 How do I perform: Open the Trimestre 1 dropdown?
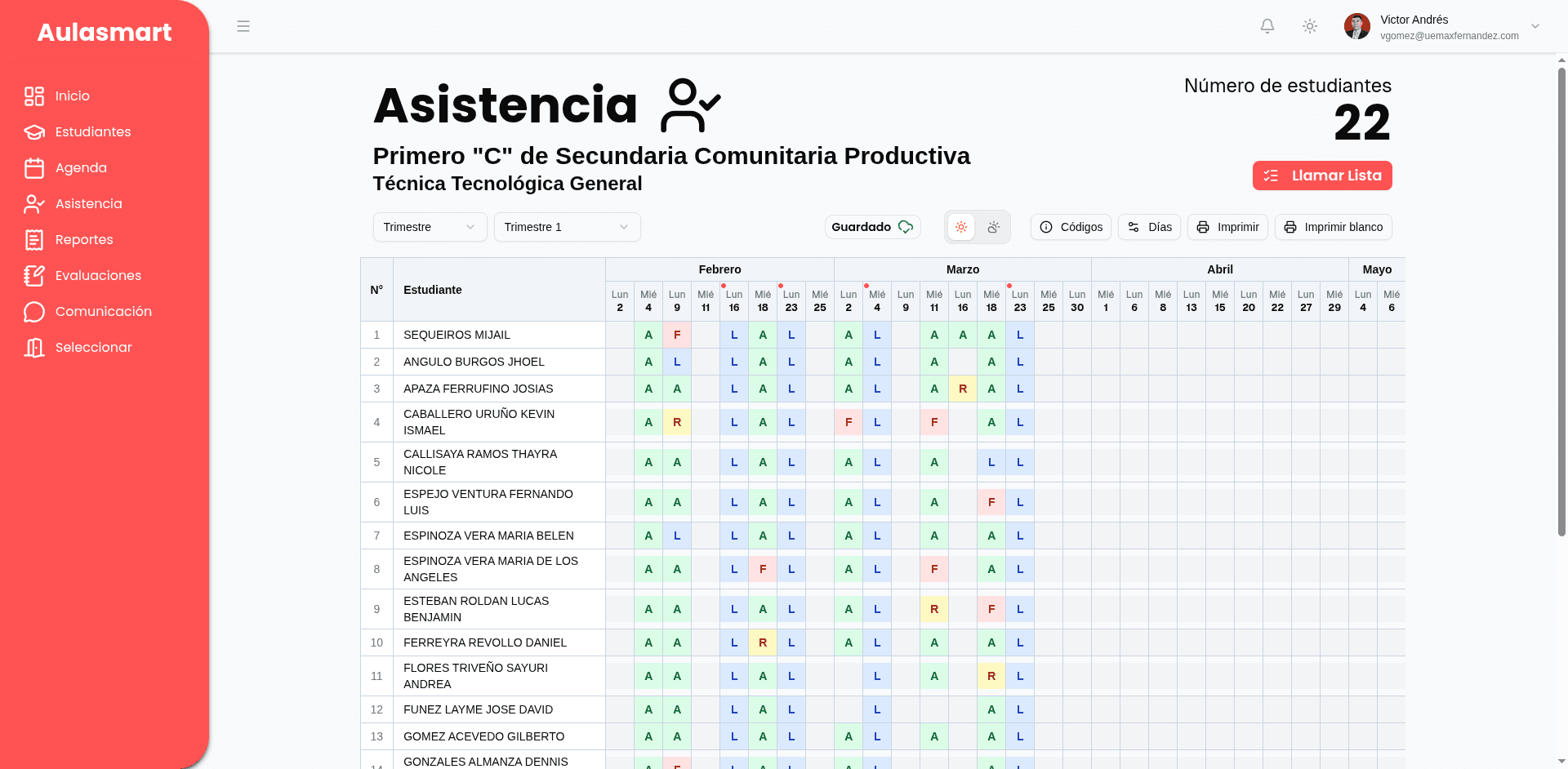(567, 227)
